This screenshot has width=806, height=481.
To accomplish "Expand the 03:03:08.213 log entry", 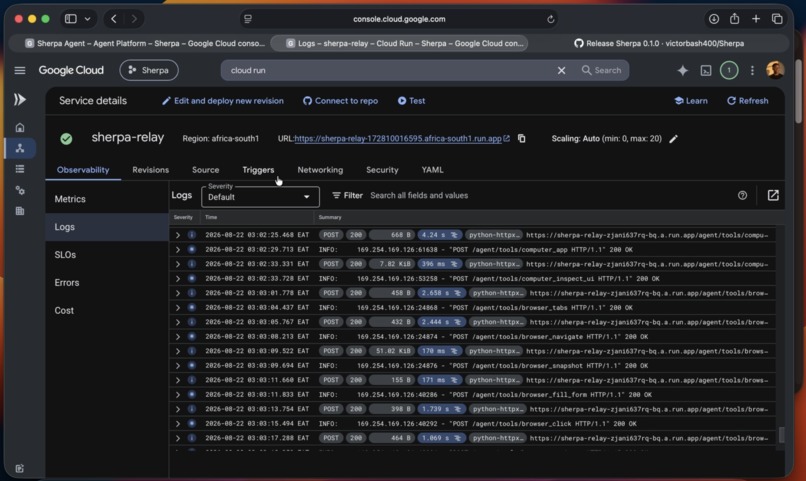I will point(178,337).
